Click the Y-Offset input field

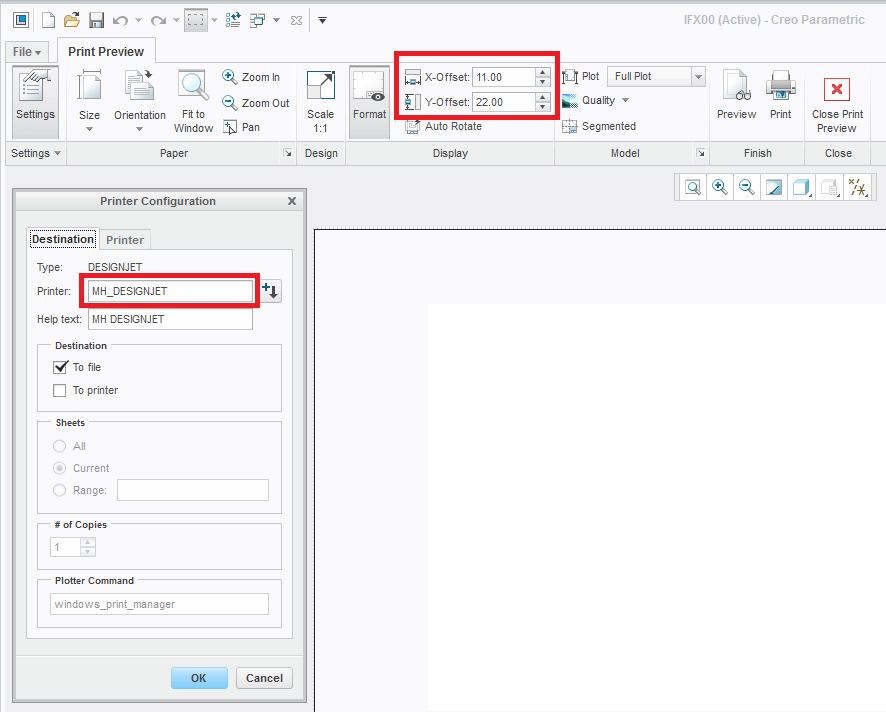(503, 102)
